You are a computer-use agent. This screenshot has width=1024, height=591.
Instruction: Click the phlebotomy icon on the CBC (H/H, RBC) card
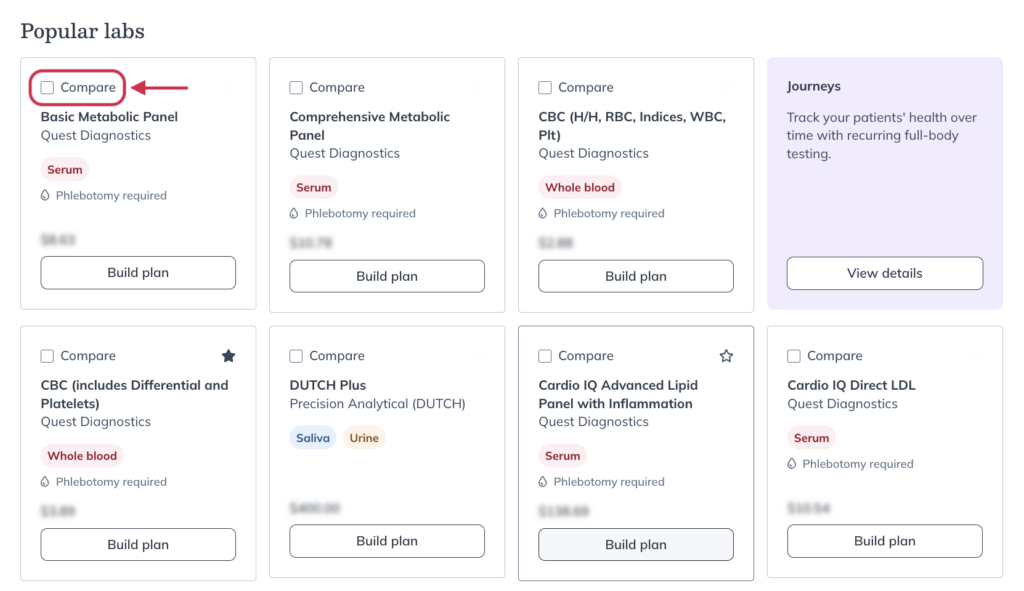(x=544, y=213)
